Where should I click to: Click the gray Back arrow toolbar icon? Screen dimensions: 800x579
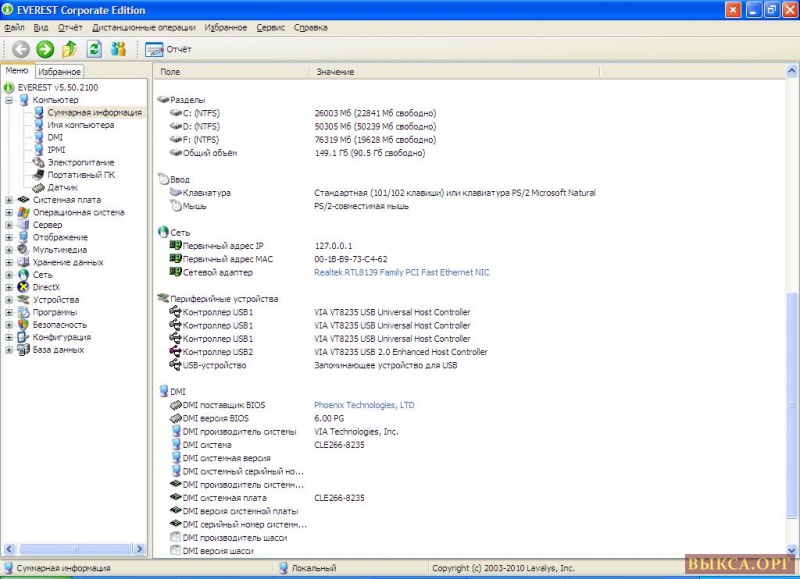[20, 49]
